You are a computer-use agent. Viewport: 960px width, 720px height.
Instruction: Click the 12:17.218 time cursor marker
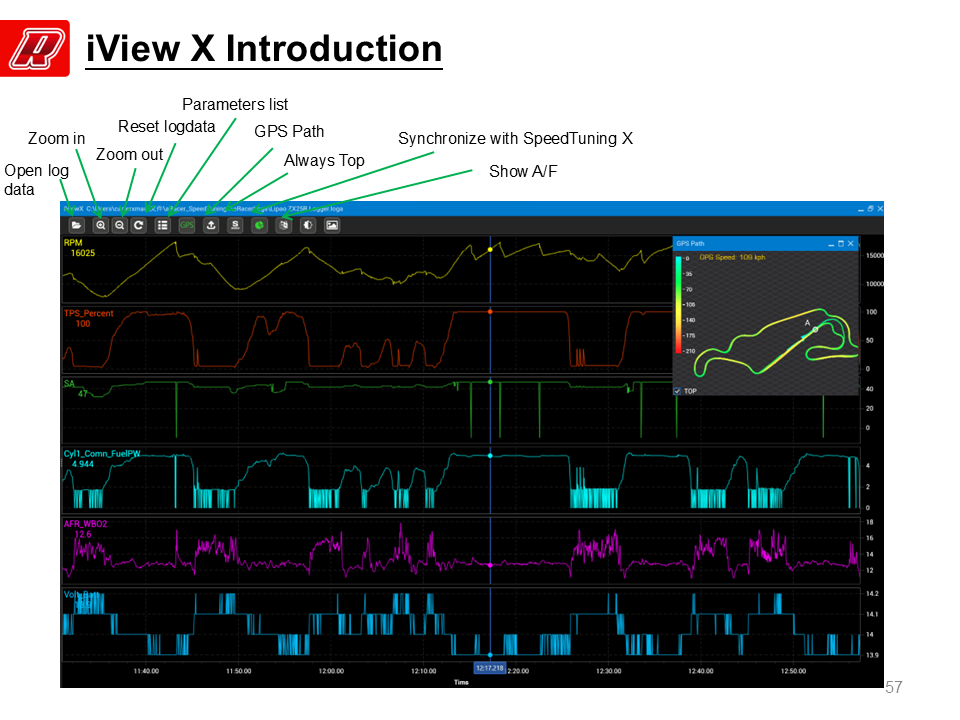pyautogui.click(x=490, y=668)
